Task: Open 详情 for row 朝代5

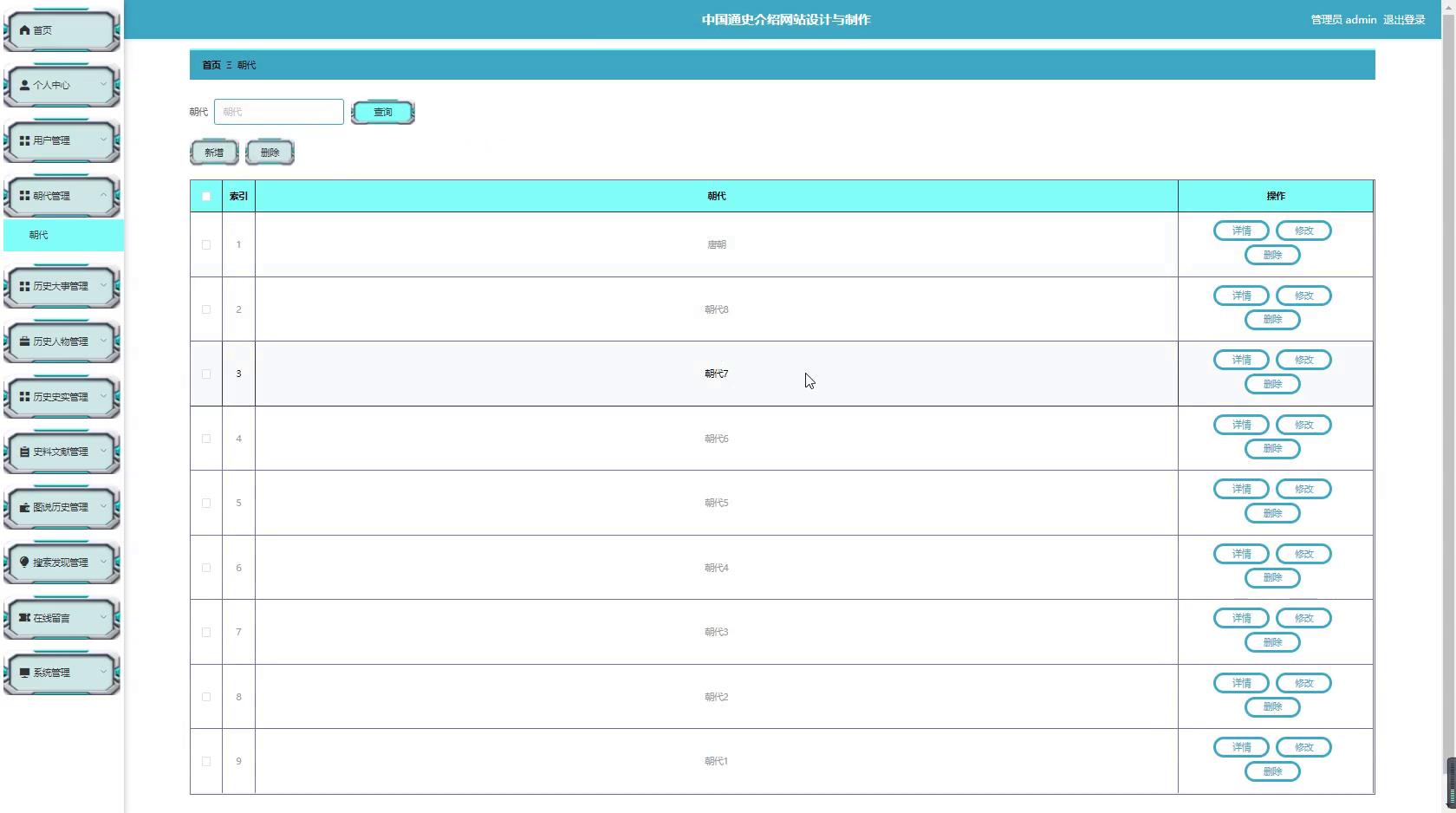Action: [x=1241, y=489]
